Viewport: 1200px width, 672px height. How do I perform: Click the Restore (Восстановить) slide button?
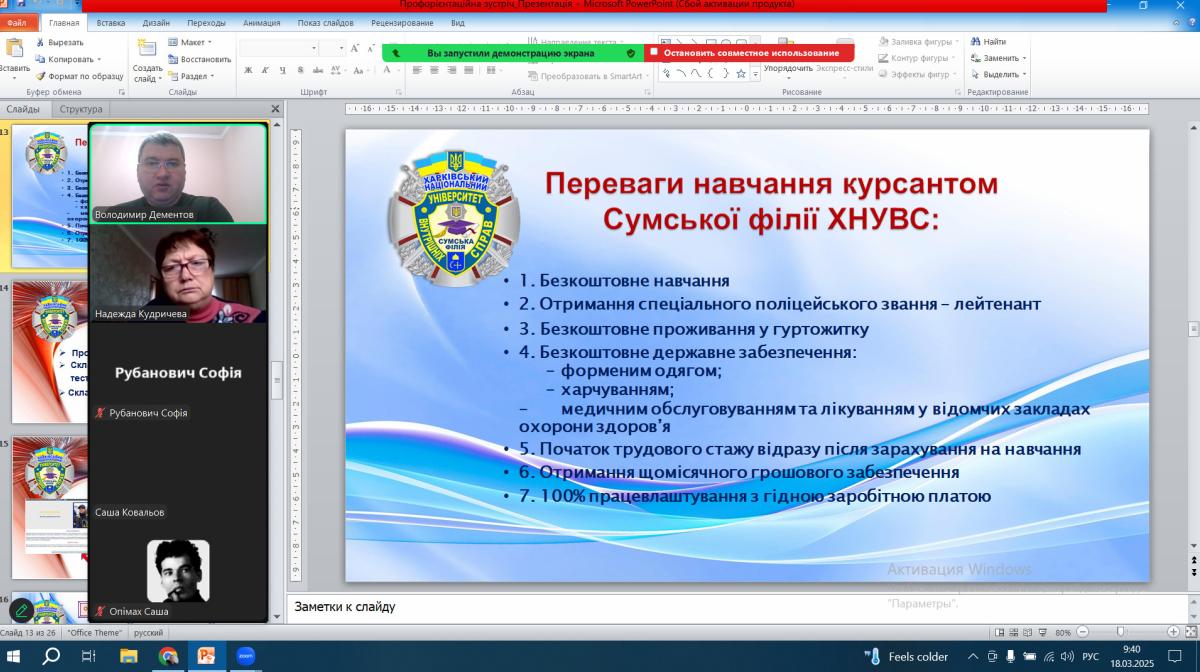pos(199,59)
